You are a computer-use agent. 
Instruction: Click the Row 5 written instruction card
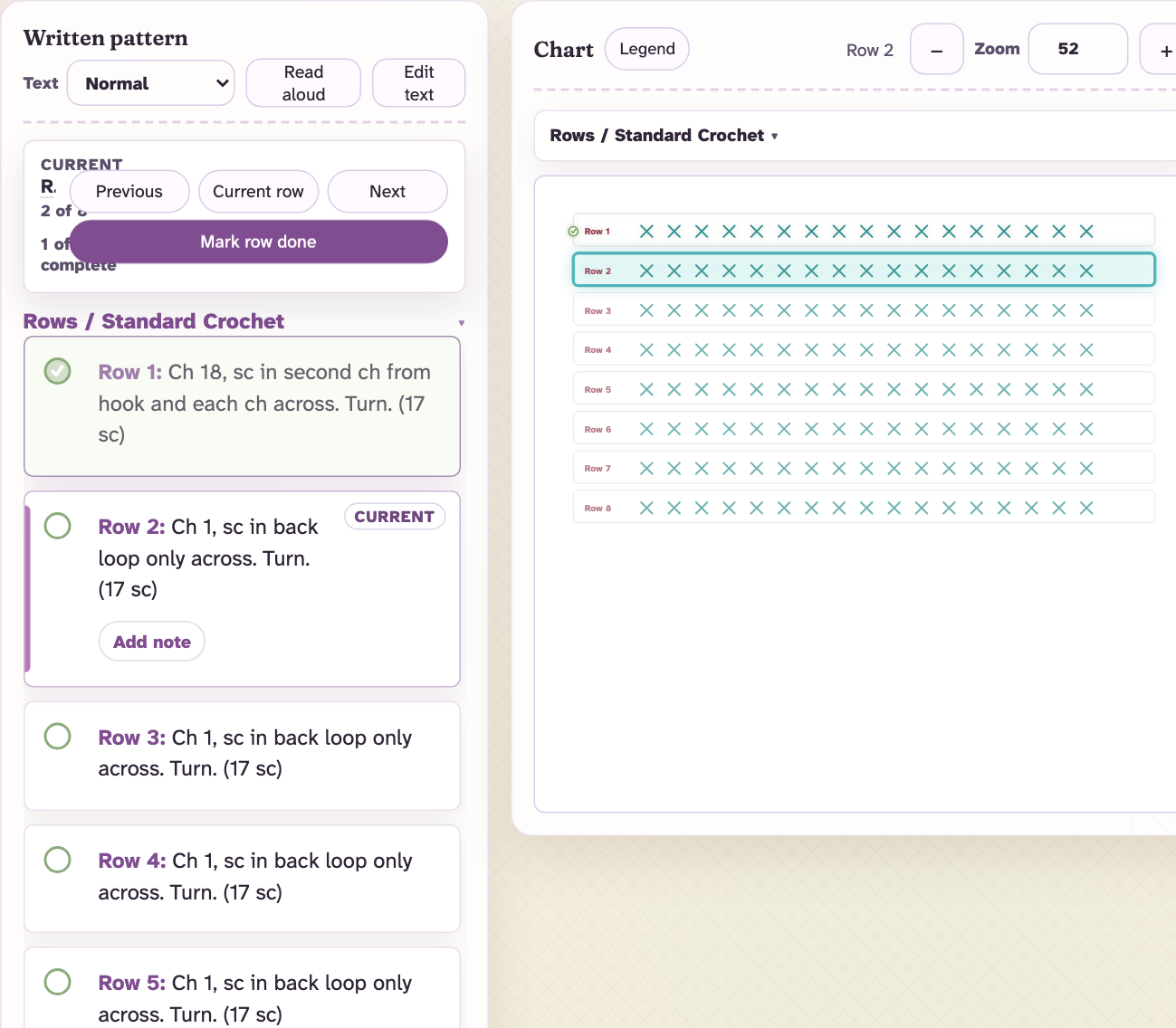tap(242, 988)
